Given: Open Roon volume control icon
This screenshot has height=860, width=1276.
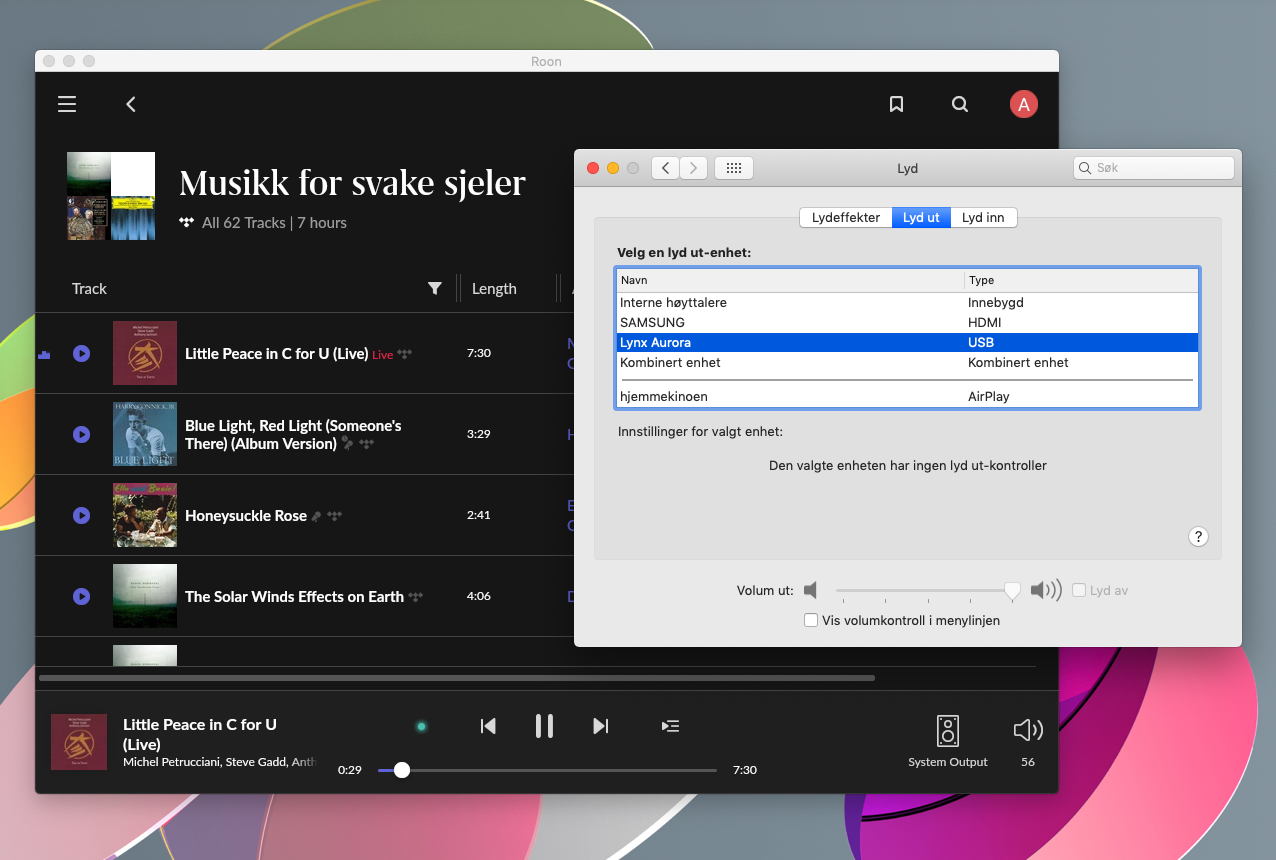Looking at the screenshot, I should (1028, 731).
